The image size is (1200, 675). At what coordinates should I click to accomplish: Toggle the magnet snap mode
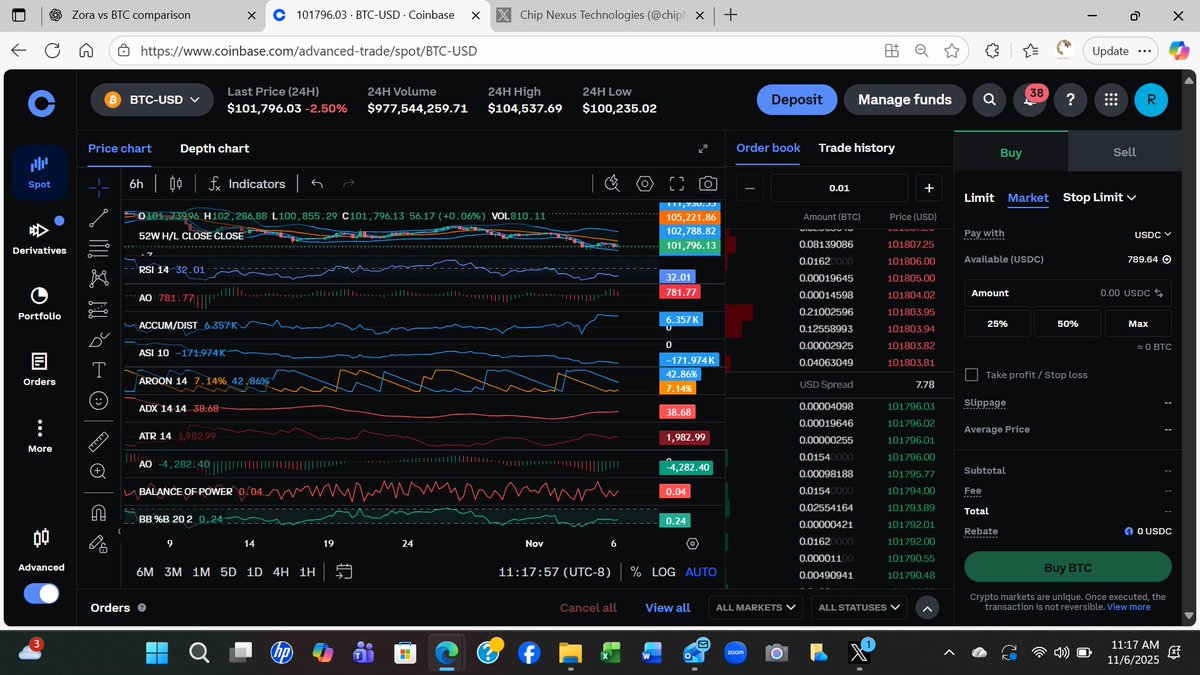coord(99,513)
